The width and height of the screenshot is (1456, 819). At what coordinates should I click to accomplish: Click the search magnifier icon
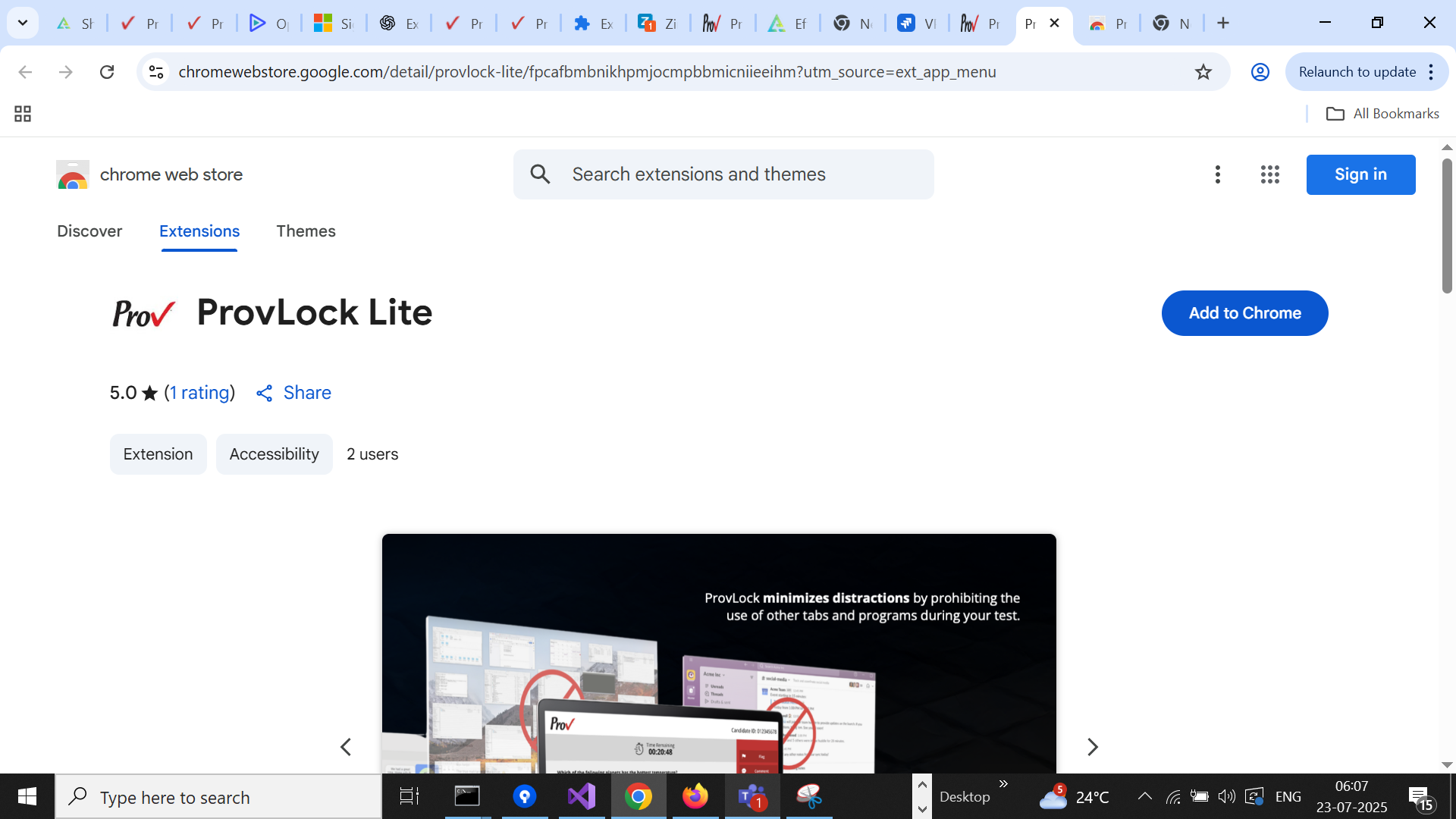(540, 174)
